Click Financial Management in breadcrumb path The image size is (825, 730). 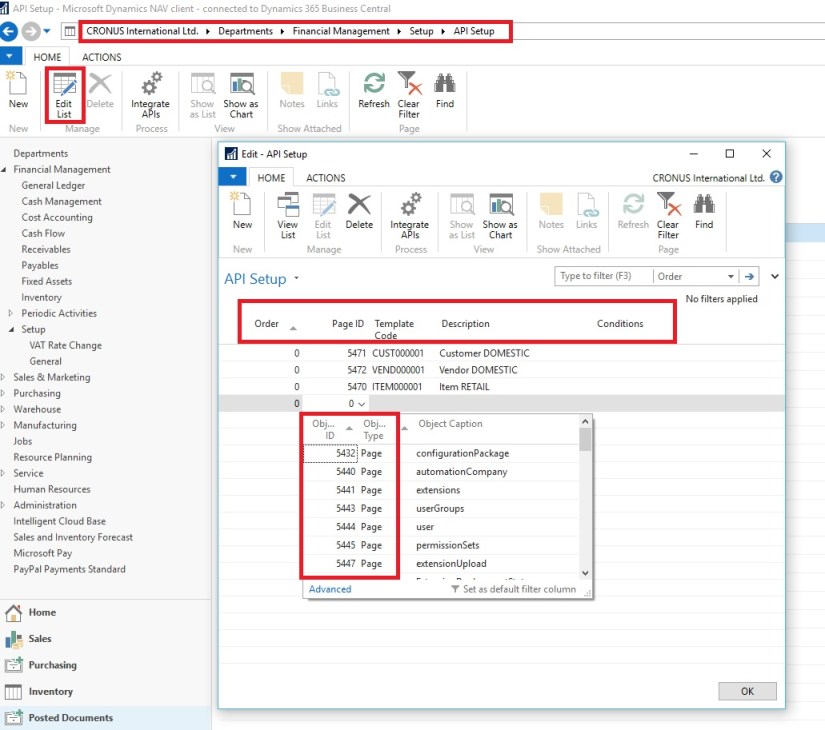(341, 31)
